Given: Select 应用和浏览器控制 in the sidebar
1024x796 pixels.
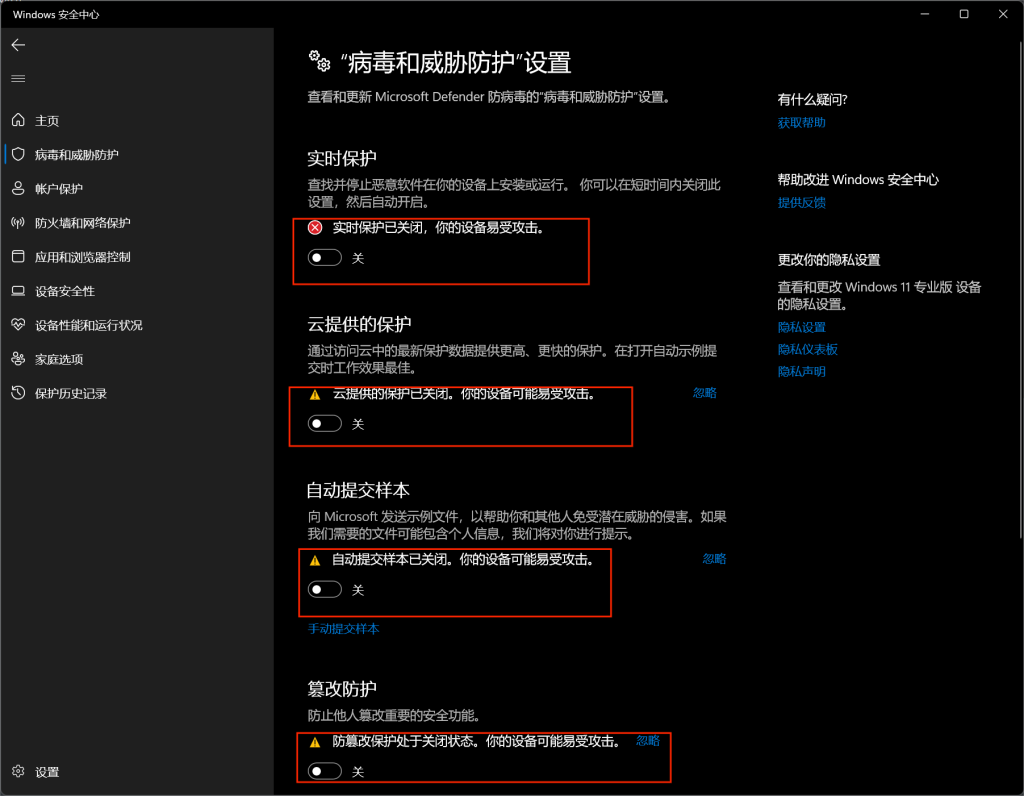Looking at the screenshot, I should 83,257.
